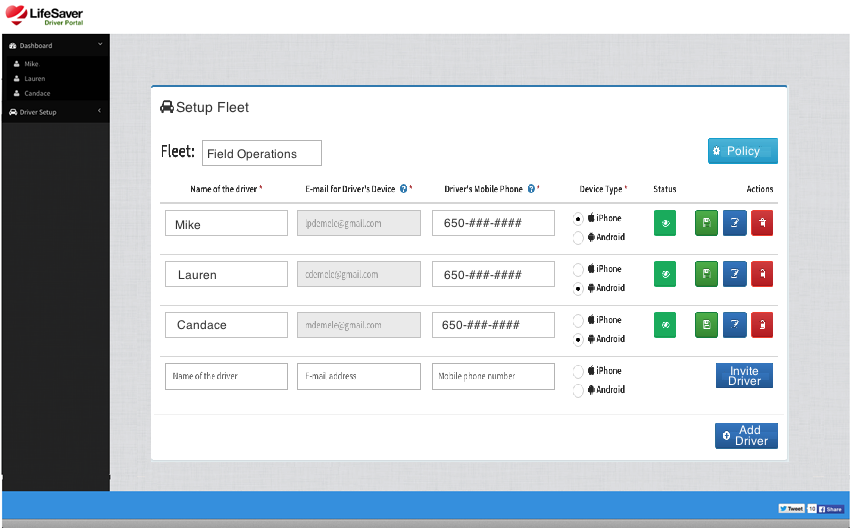Set new driver's device to iPhone
850x528 pixels.
click(x=578, y=371)
